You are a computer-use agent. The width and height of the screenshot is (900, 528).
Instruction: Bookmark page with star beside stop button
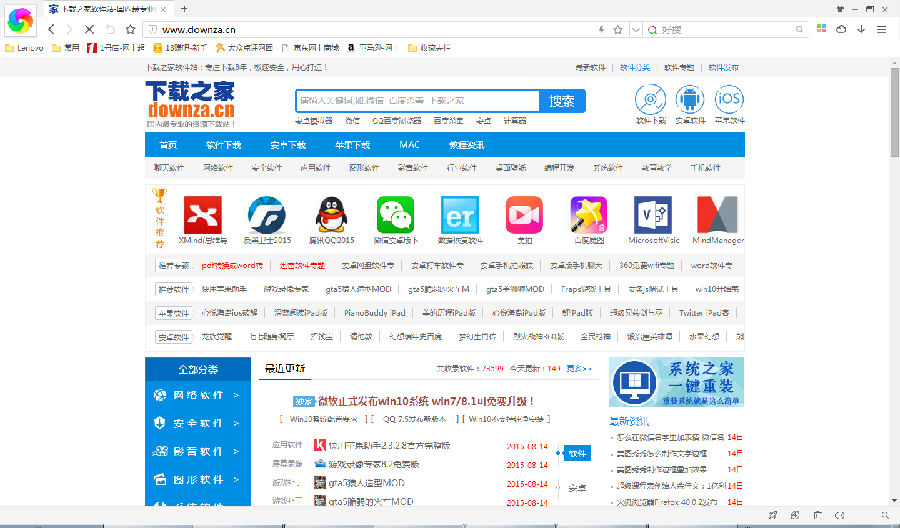(131, 29)
